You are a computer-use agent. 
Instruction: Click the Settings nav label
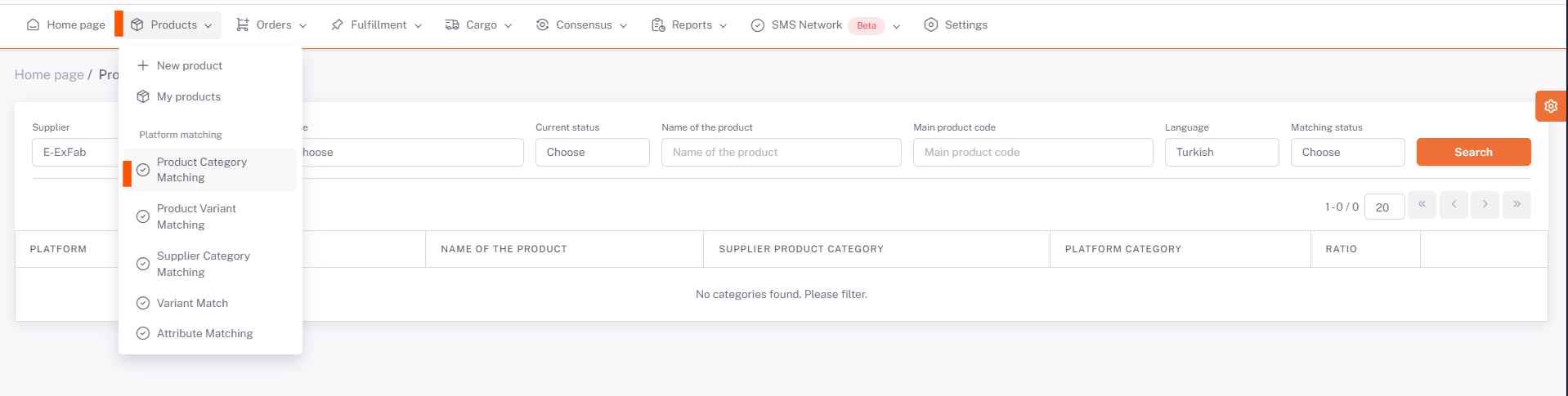tap(966, 25)
